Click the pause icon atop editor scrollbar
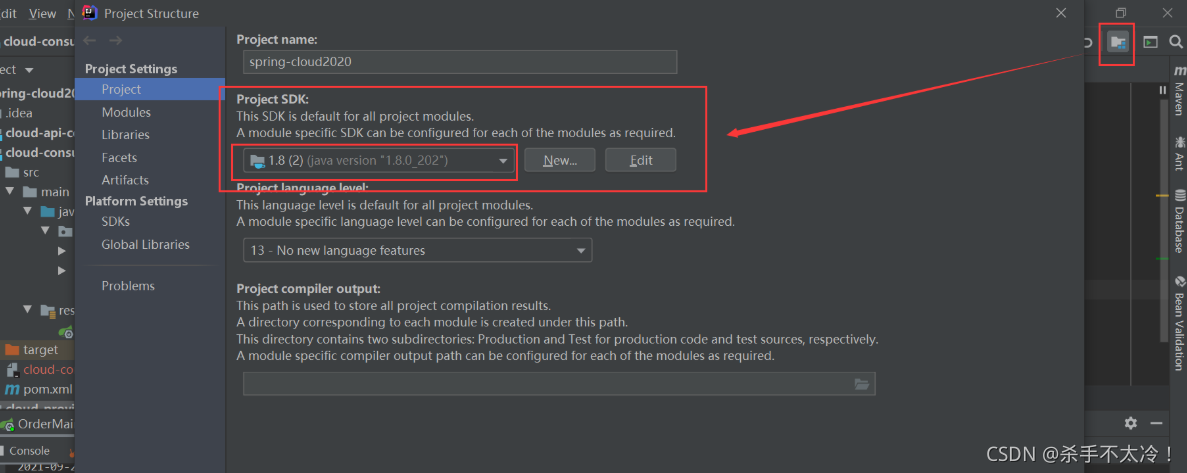 [x=1163, y=90]
